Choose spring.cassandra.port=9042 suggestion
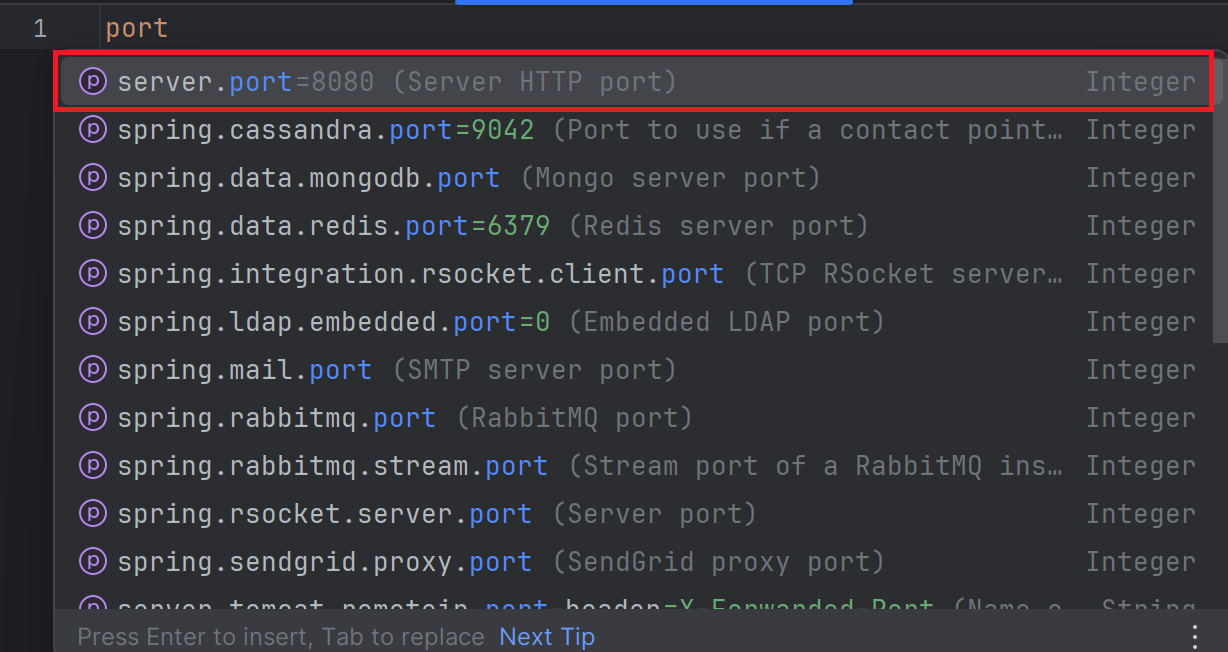The width and height of the screenshot is (1228, 652). [x=633, y=130]
